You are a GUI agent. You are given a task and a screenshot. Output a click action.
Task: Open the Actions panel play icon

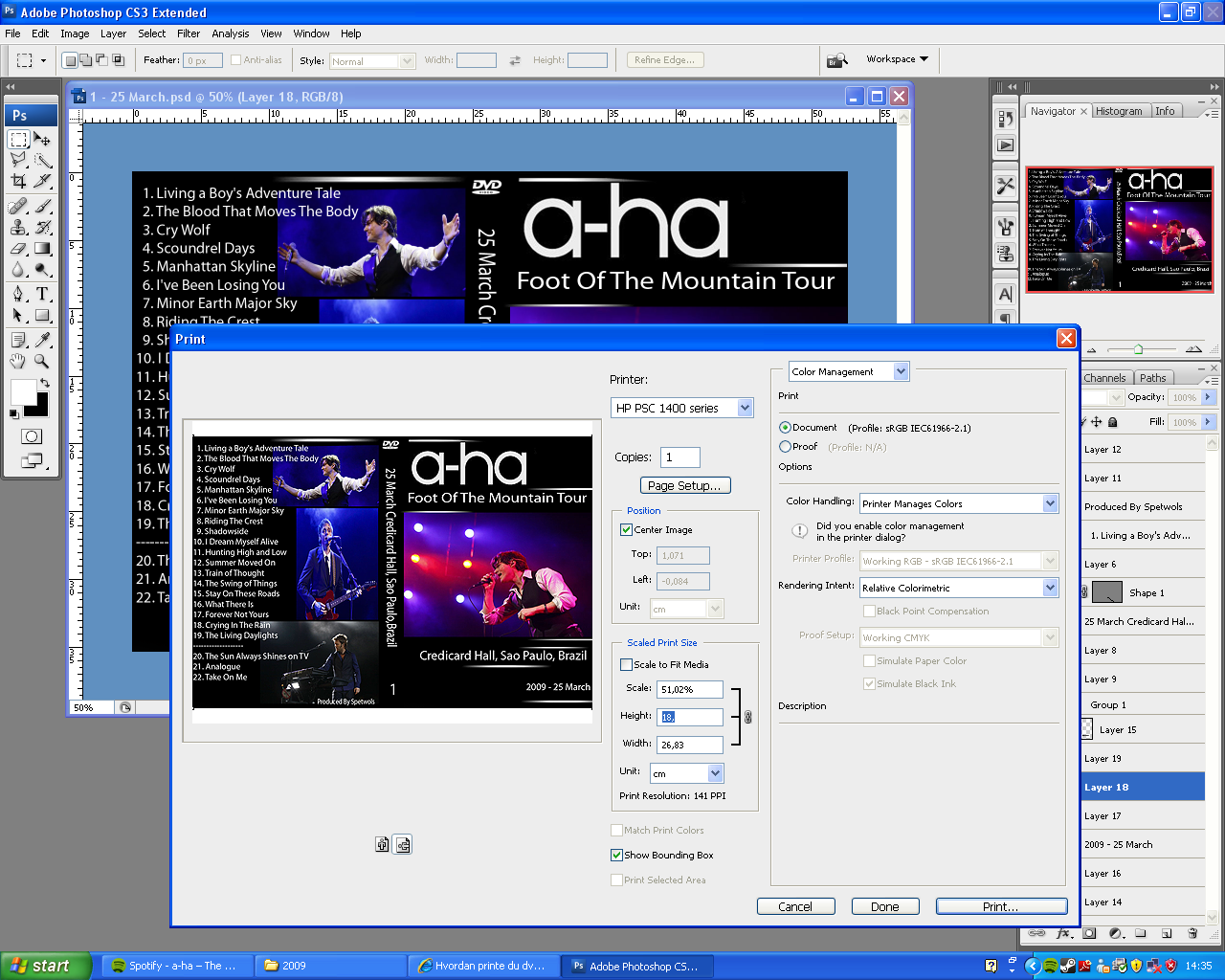pyautogui.click(x=1005, y=145)
